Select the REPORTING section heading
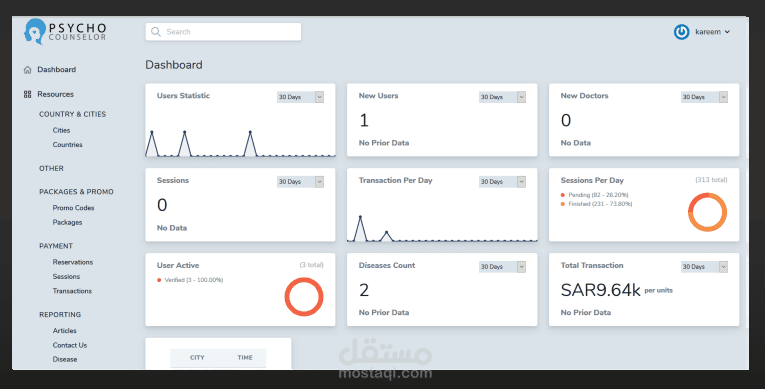Viewport: 772px width, 389px height. point(60,315)
